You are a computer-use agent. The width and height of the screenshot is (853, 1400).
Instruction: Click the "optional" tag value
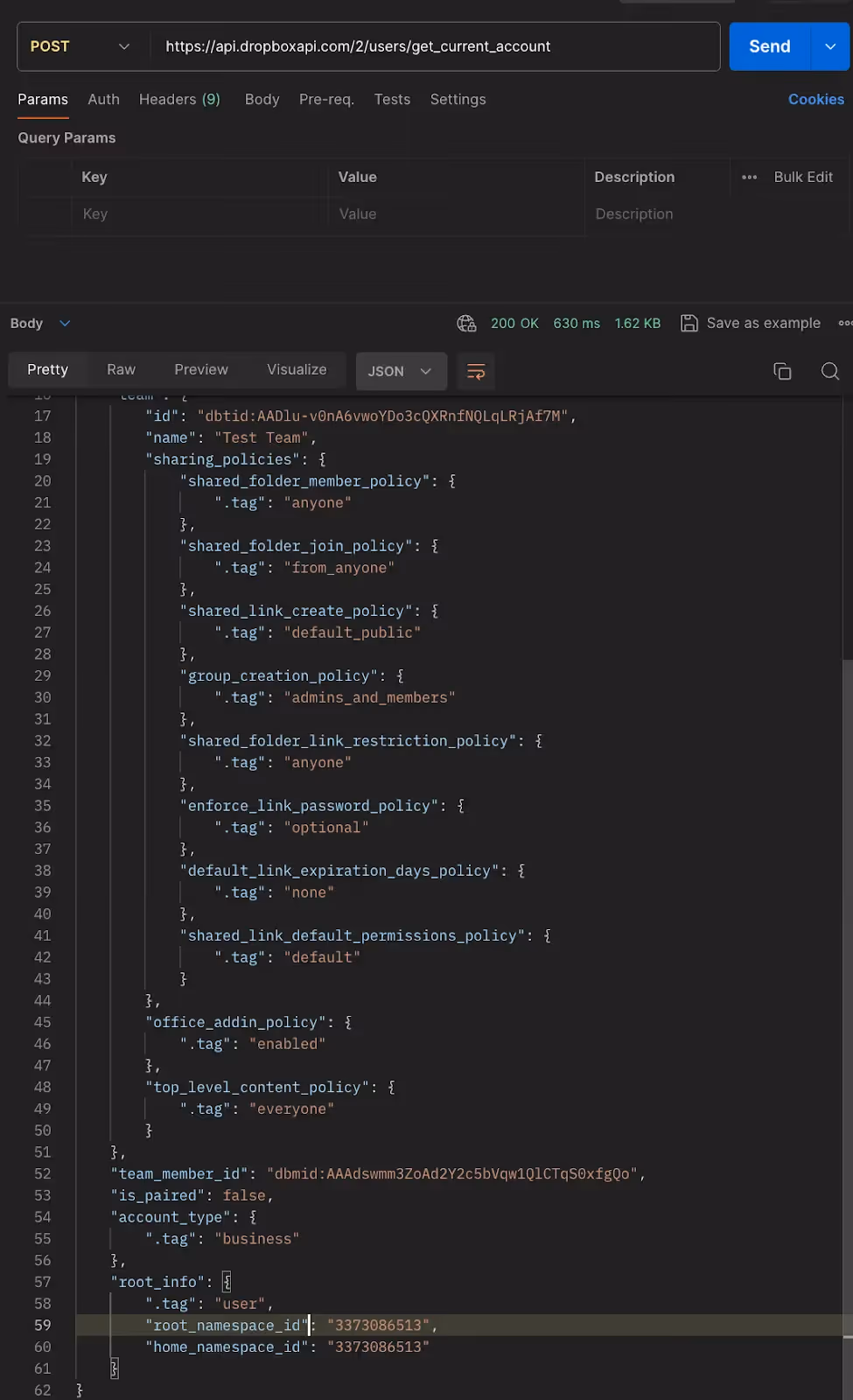tap(325, 828)
